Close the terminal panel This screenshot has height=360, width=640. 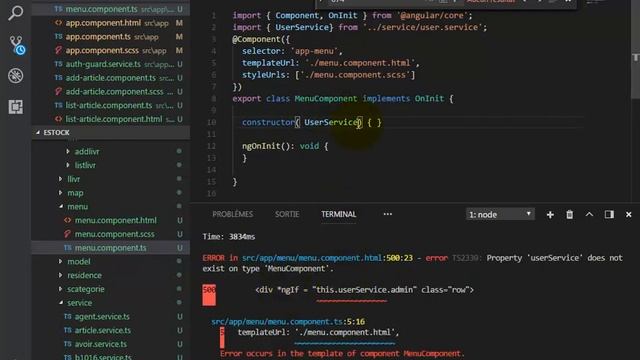(629, 214)
